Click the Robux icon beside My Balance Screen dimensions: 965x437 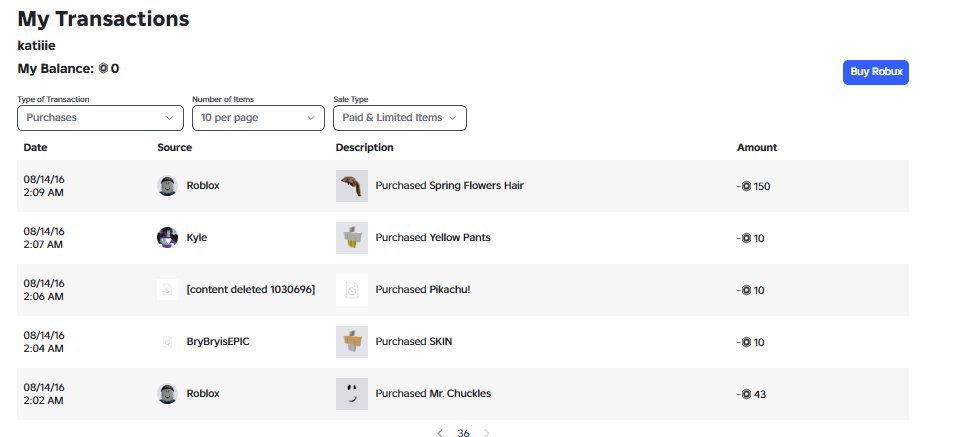tap(103, 68)
